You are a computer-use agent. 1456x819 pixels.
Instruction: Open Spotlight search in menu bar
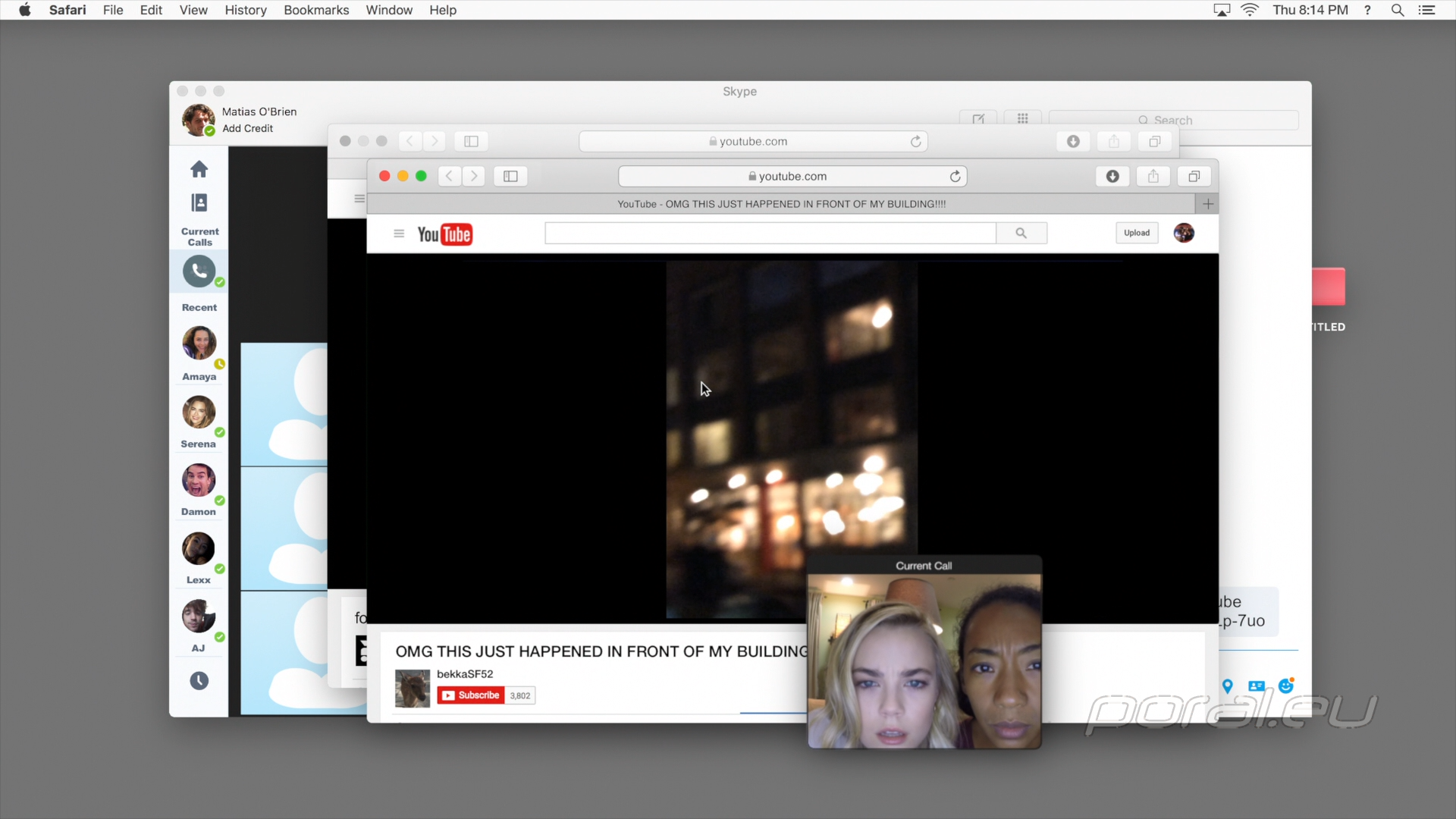coord(1398,10)
